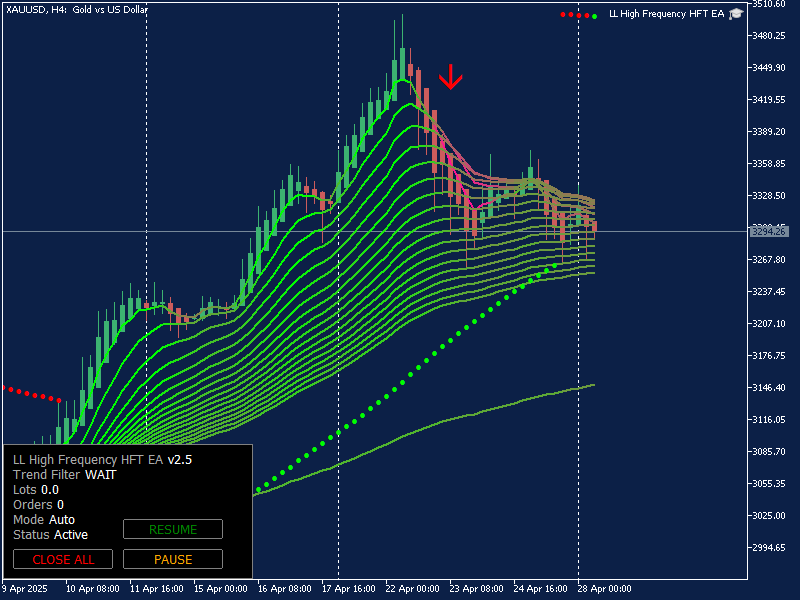
Task: Click the 2994.65 price scale label
Action: (769, 547)
